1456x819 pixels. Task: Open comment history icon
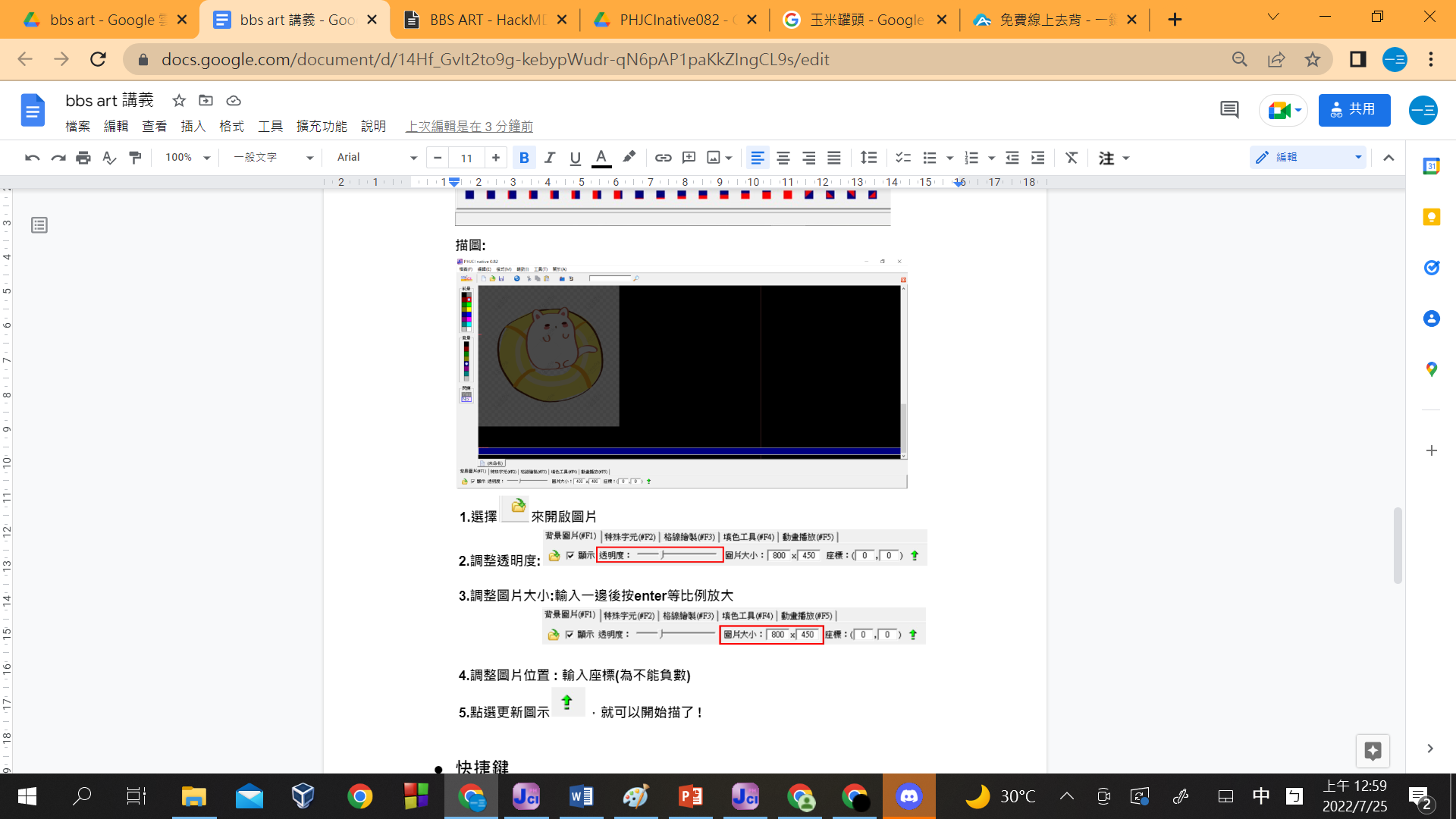click(1229, 110)
